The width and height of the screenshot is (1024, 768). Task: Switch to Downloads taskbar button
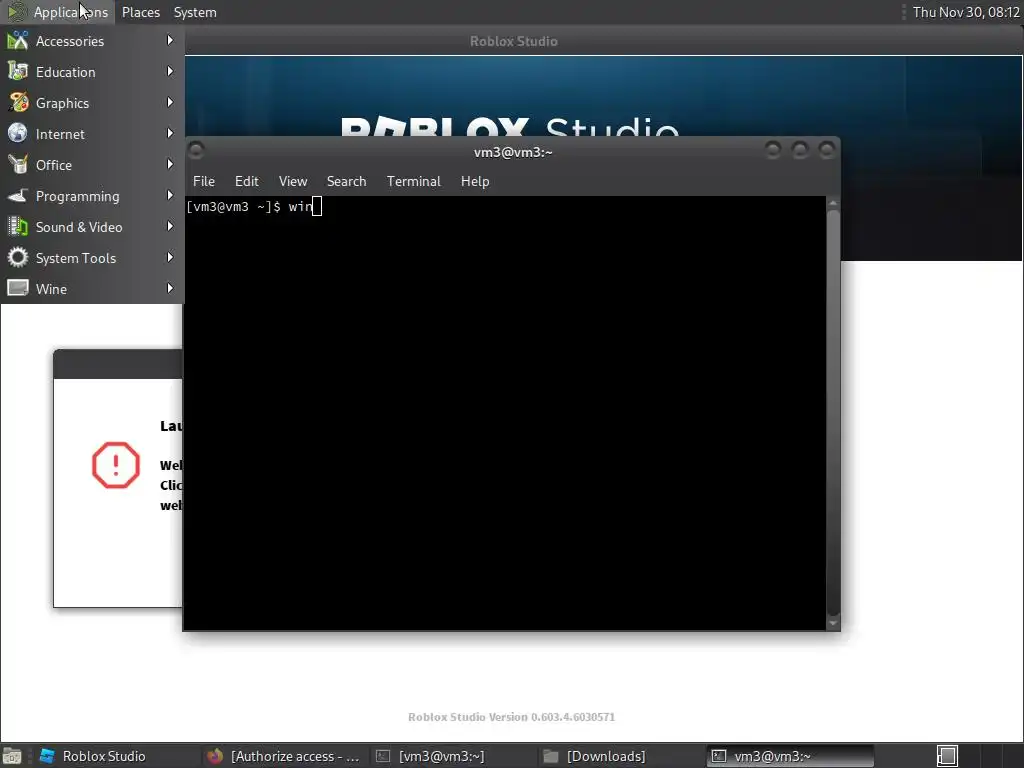pyautogui.click(x=620, y=756)
